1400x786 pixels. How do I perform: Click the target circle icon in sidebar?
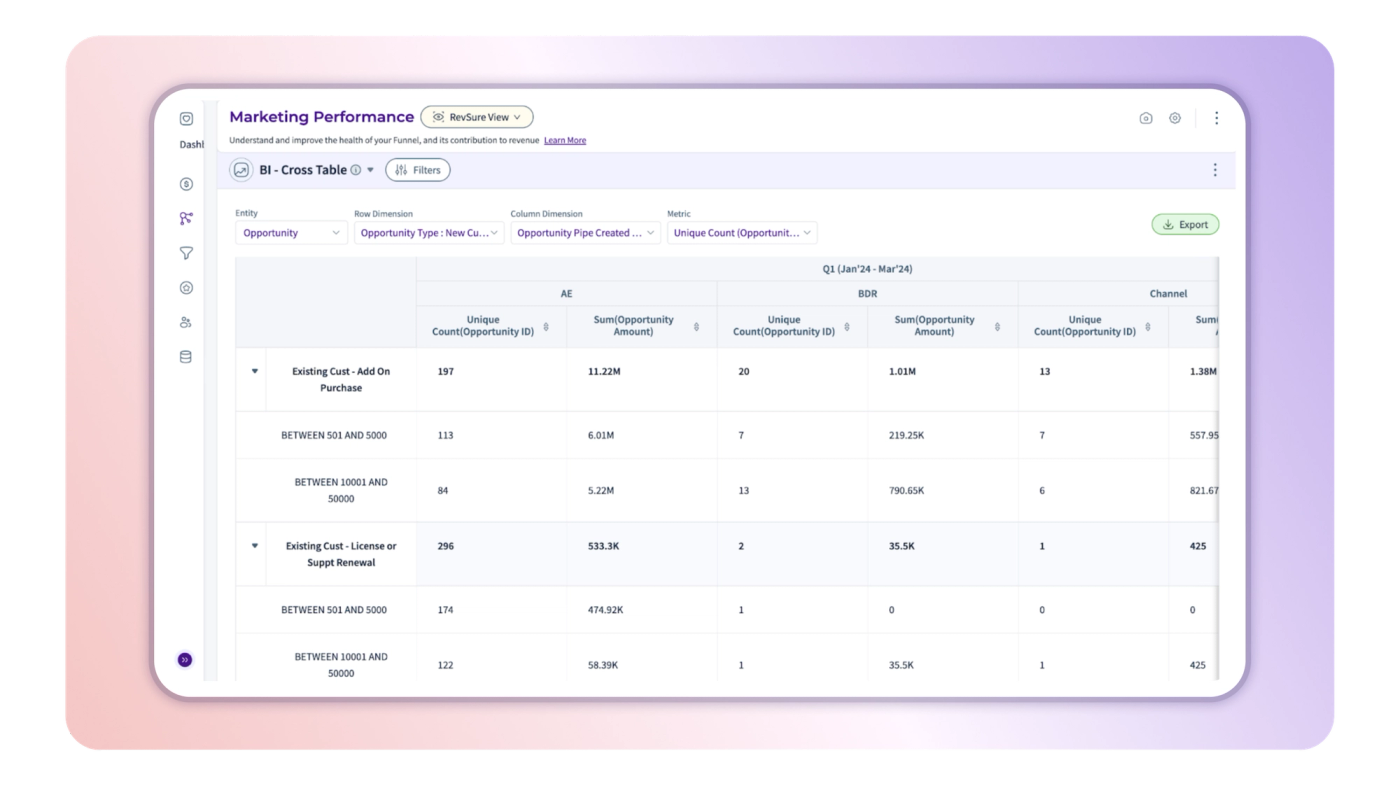186,288
